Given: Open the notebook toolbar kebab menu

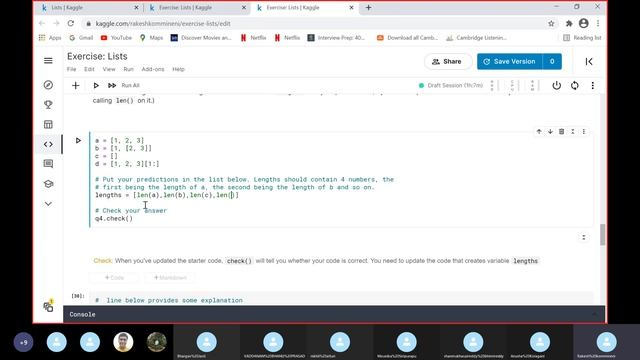Looking at the screenshot, I should coord(593,85).
